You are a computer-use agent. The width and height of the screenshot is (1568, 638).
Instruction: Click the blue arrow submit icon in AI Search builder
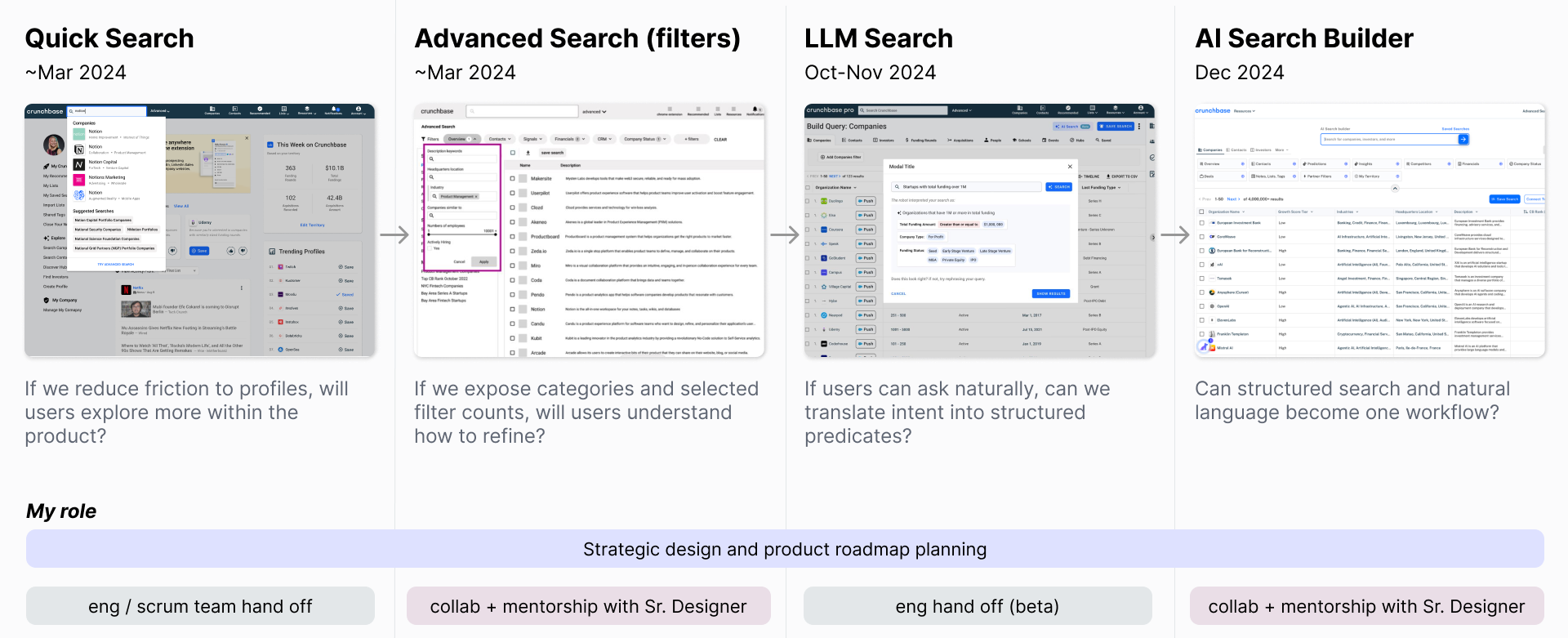[1463, 140]
